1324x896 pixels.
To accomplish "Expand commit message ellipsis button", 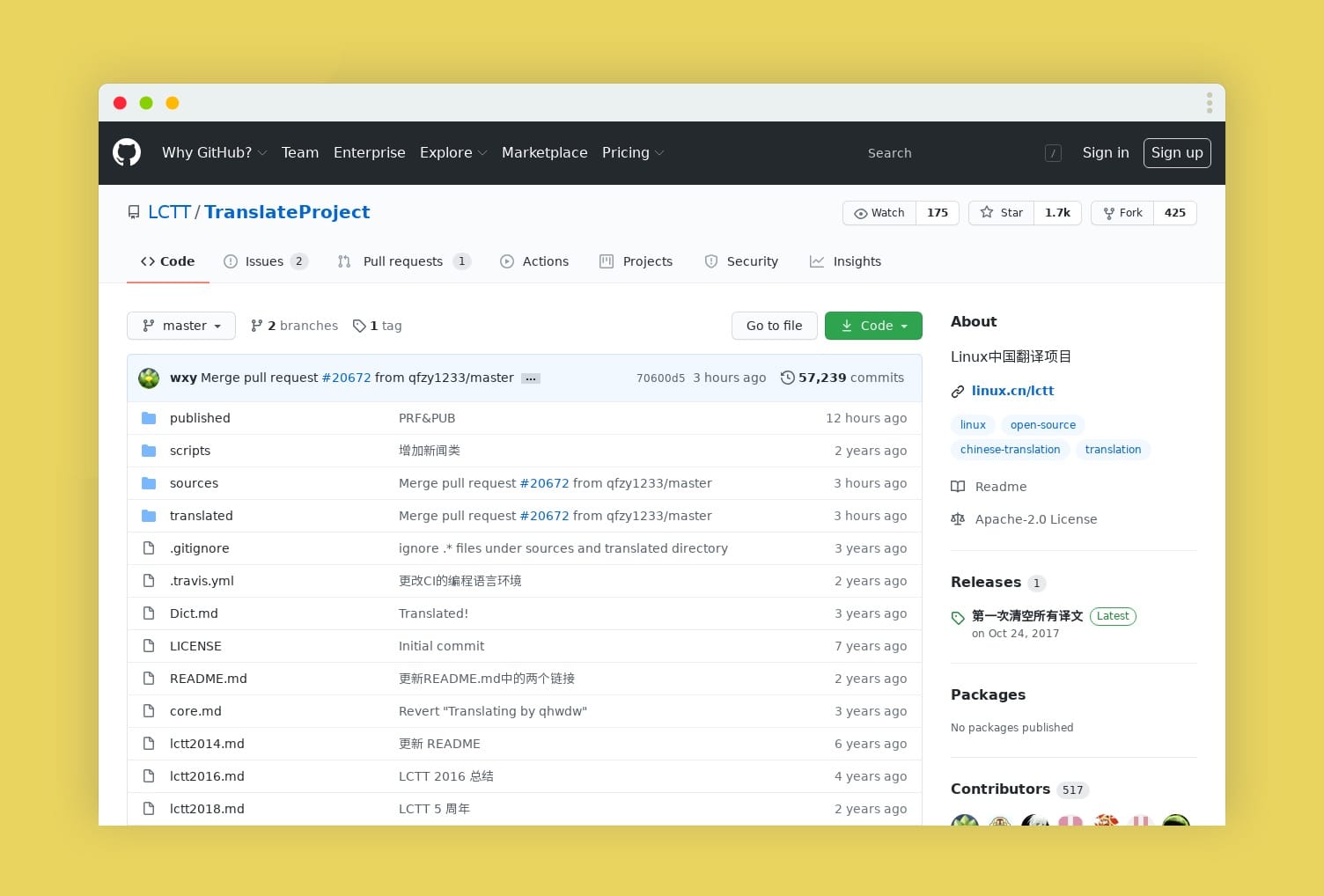I will [531, 378].
